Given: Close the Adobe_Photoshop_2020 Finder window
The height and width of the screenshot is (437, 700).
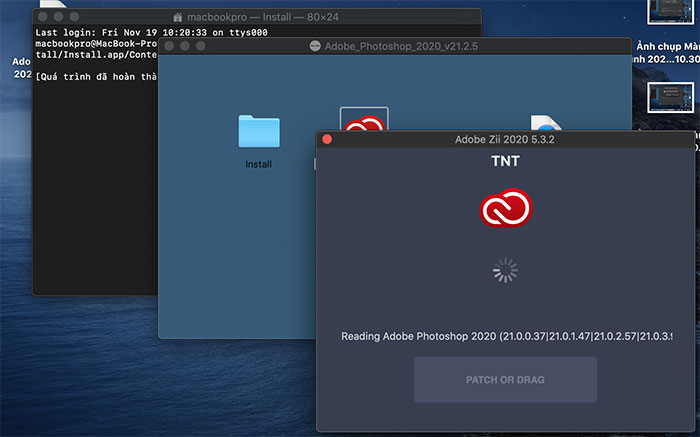Looking at the screenshot, I should click(x=171, y=46).
